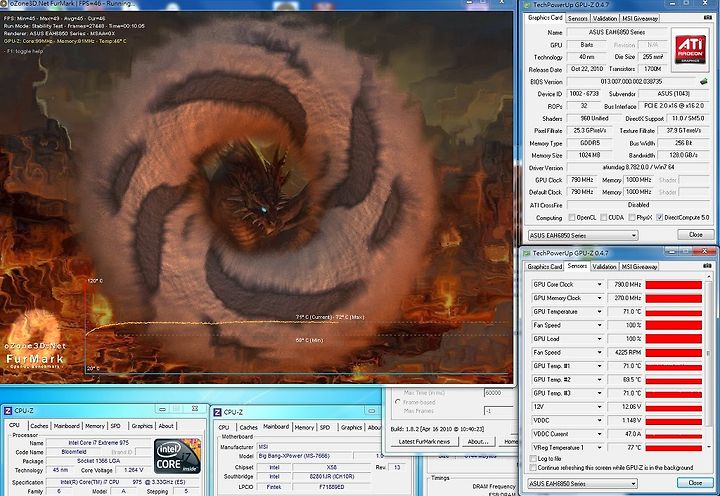
Task: Enable the OpenCL checkbox
Action: [572, 217]
